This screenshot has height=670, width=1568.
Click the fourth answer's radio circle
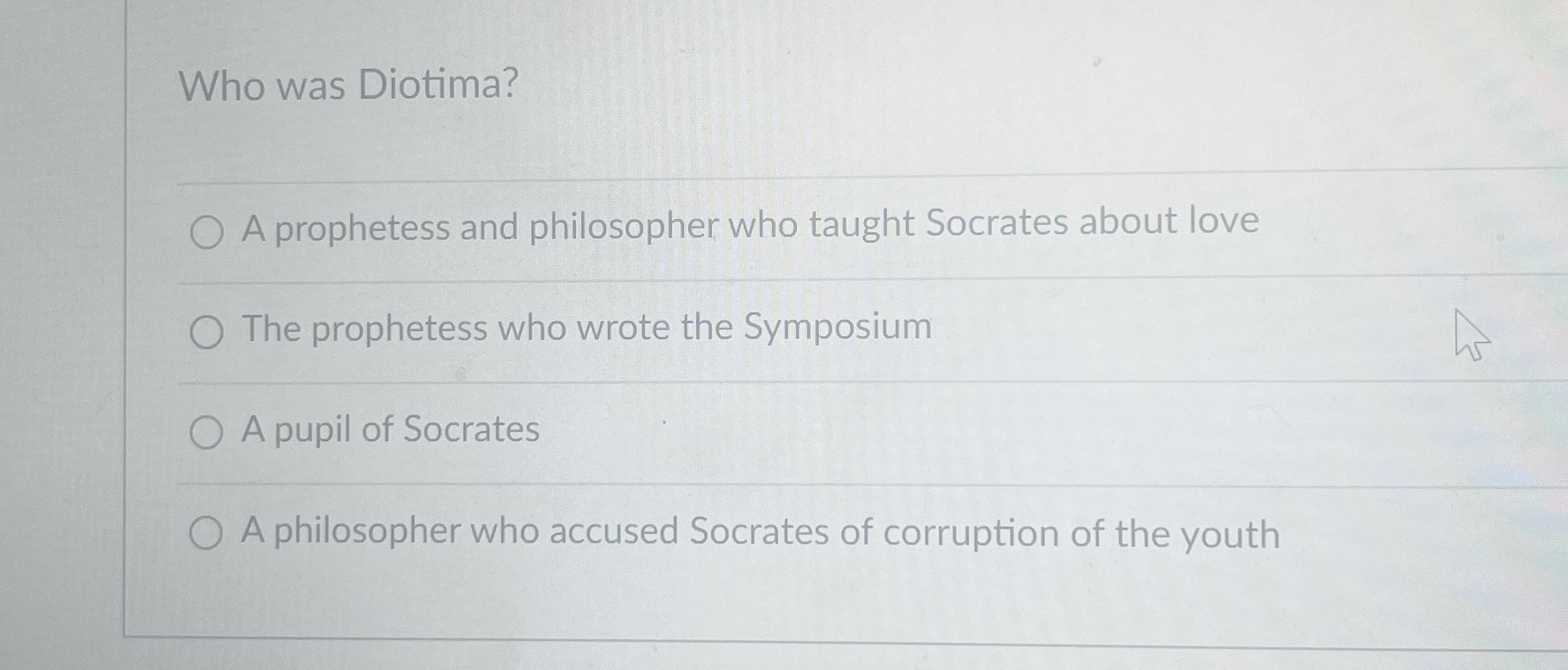click(209, 533)
